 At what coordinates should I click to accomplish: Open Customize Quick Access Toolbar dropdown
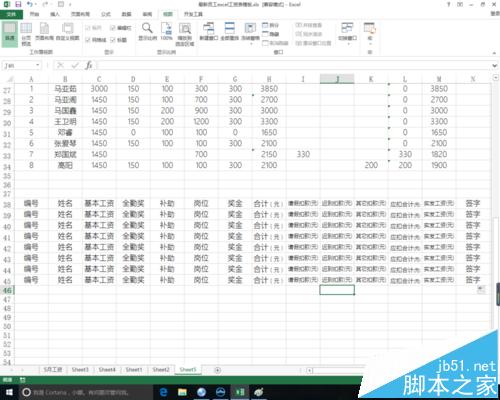point(70,5)
